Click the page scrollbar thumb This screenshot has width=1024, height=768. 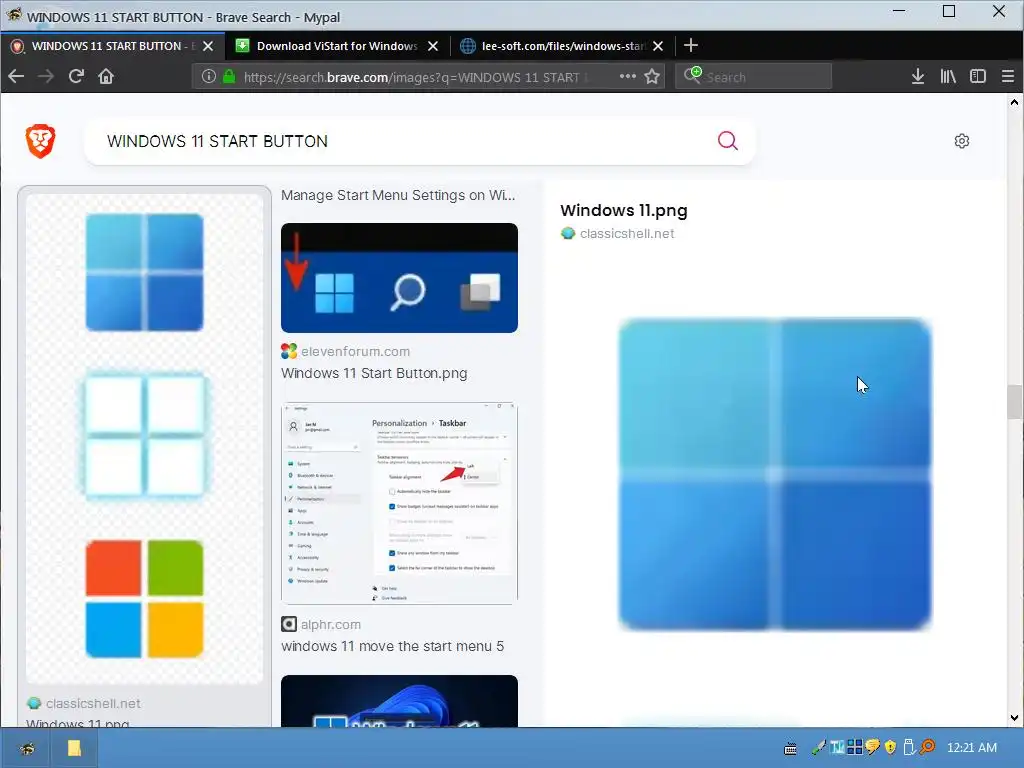tap(1014, 402)
